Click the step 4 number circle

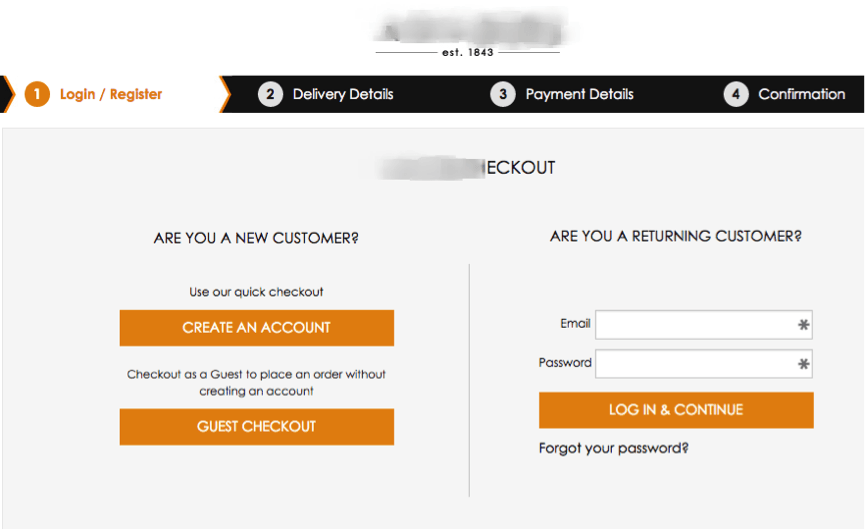click(x=736, y=94)
